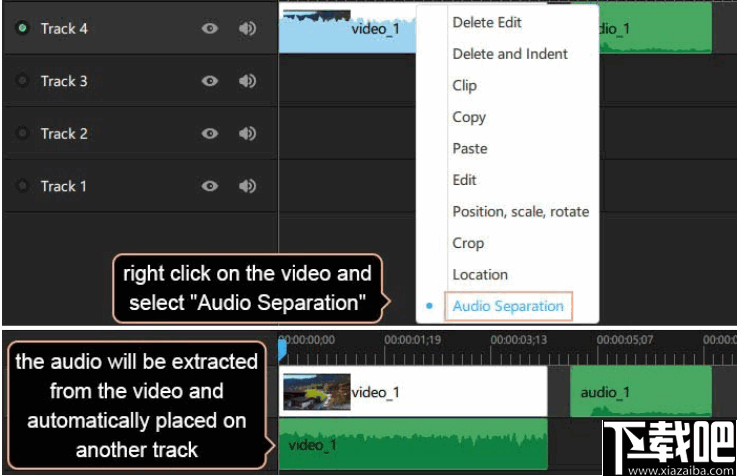Click video_1 thumbnail in top timeline

(317, 16)
